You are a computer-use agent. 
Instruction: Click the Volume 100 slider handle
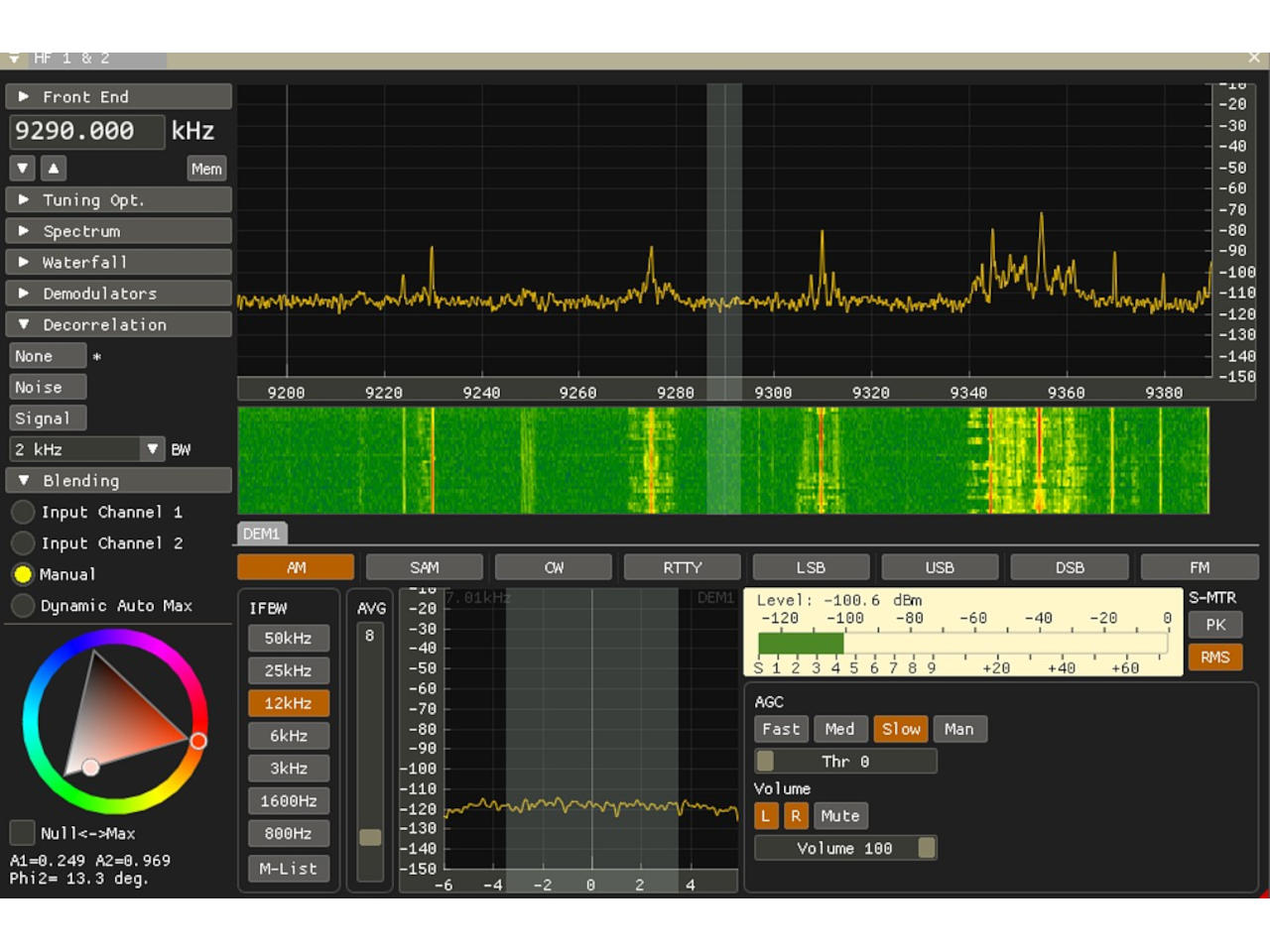[927, 848]
